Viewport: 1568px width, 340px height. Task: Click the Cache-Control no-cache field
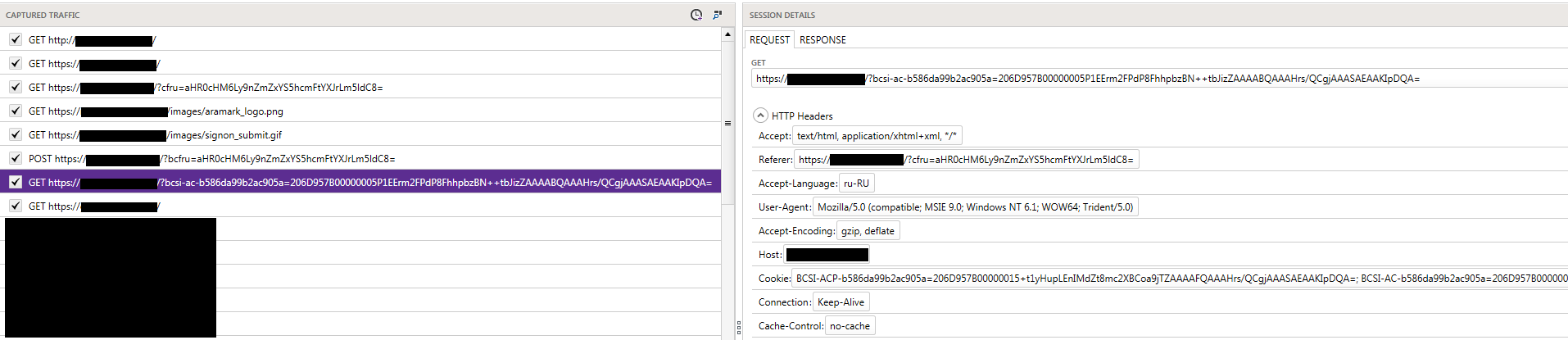(850, 326)
